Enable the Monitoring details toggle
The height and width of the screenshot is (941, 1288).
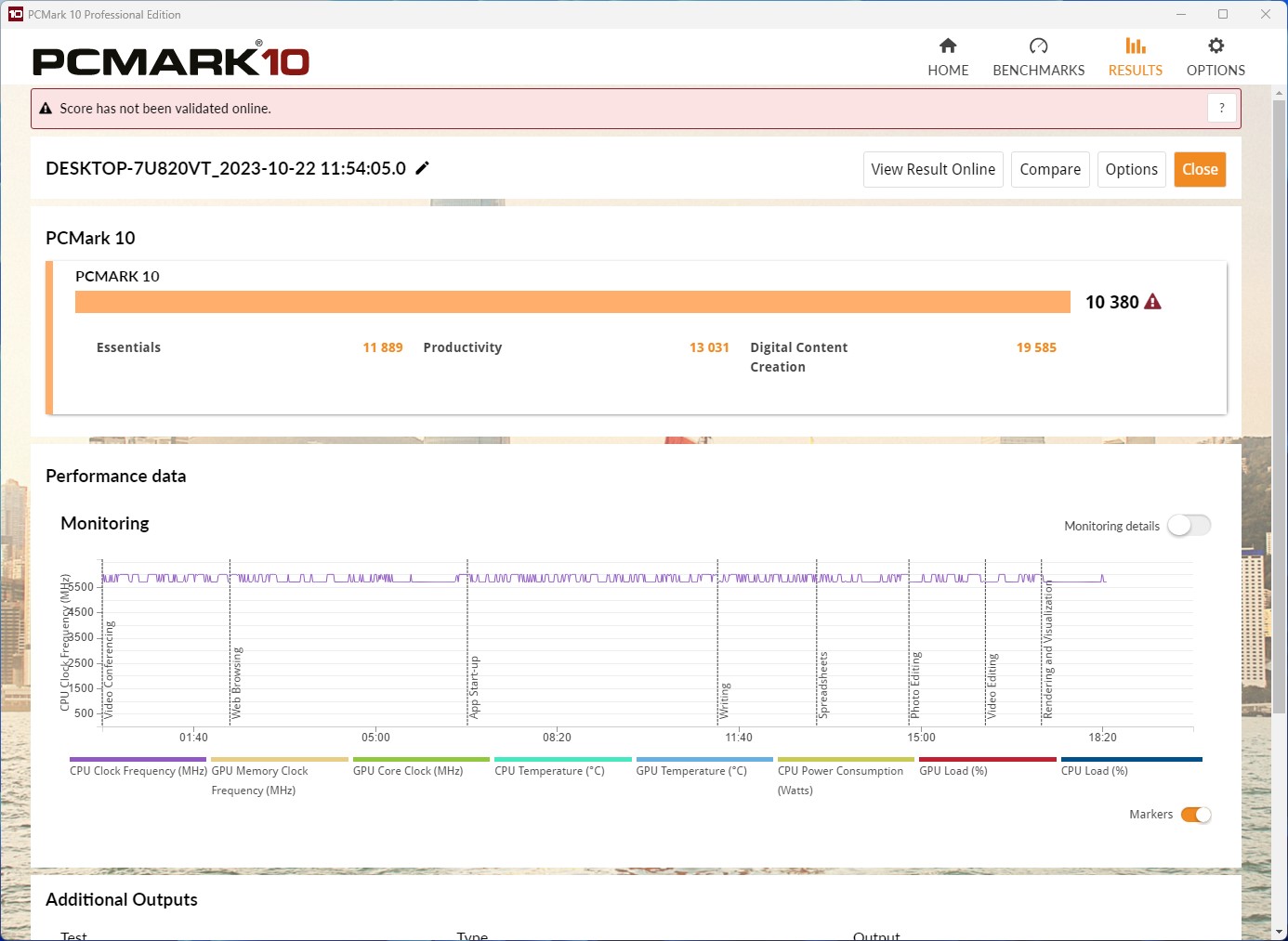tap(1189, 526)
